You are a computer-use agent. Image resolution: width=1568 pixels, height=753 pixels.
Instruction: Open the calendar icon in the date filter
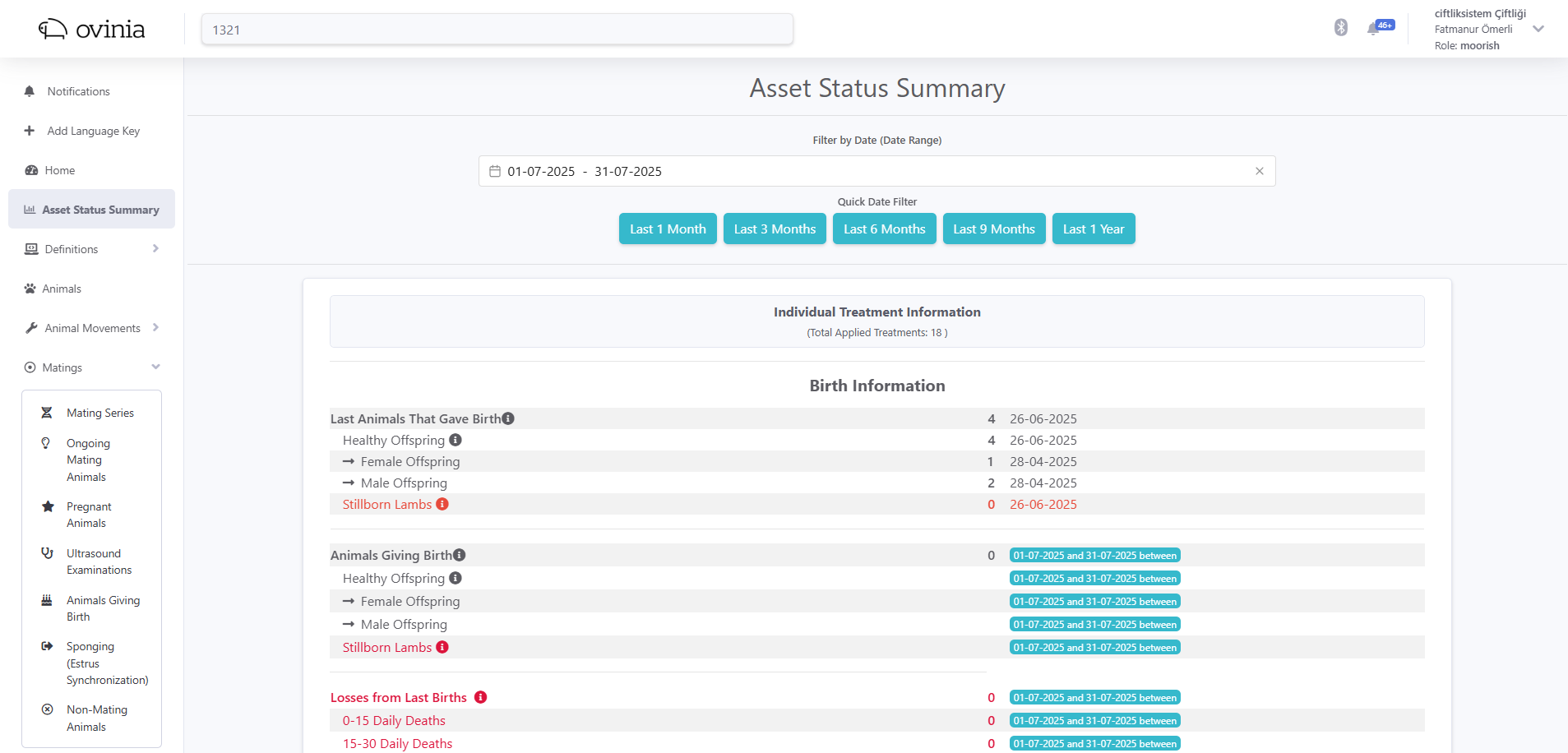coord(495,171)
